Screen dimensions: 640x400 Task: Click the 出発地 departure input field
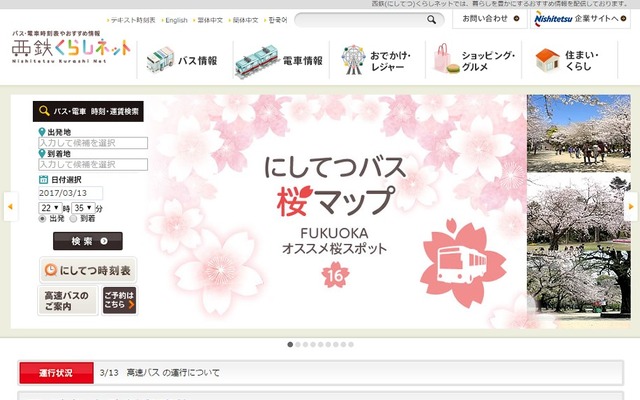tap(93, 143)
